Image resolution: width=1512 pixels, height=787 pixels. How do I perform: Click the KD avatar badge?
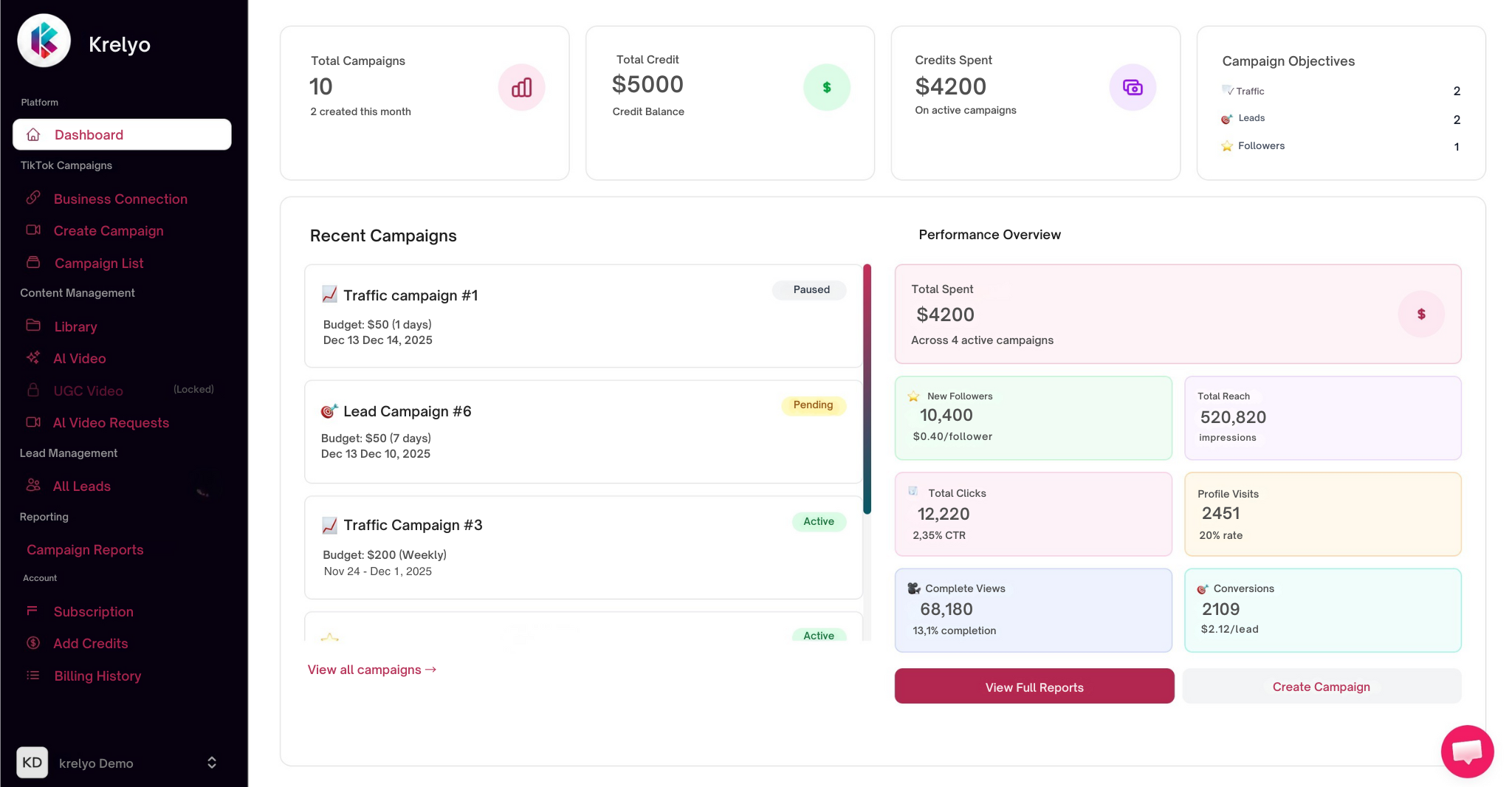(32, 763)
